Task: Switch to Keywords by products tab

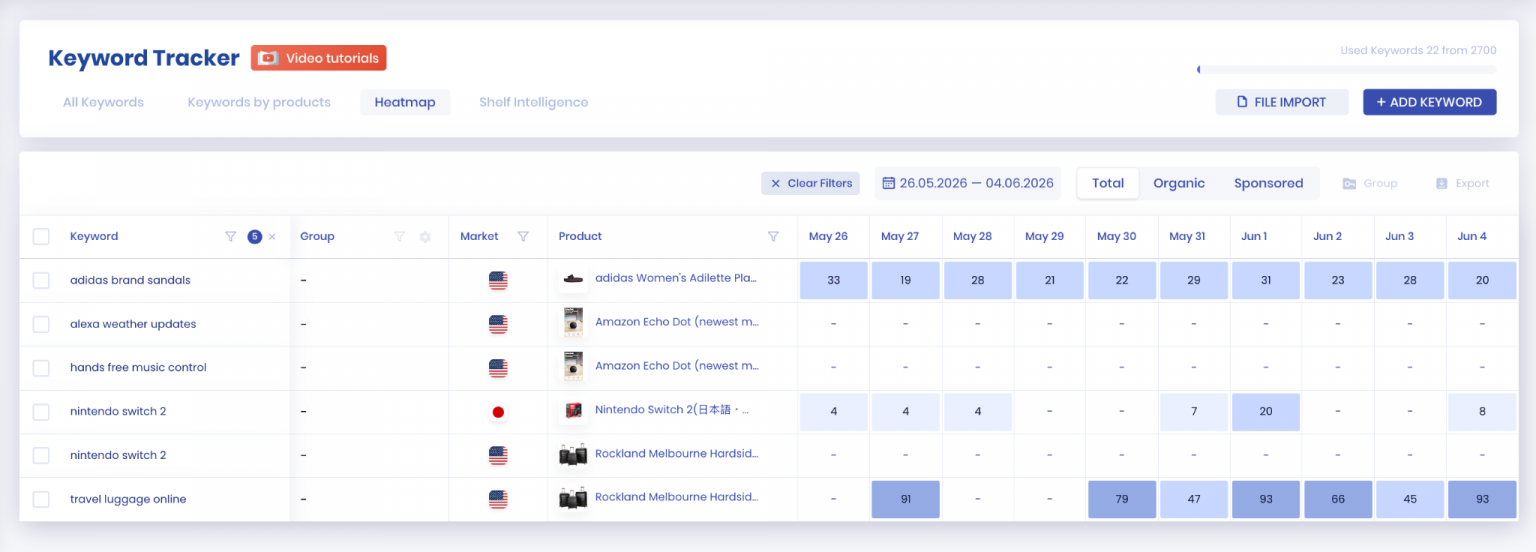Action: (x=259, y=102)
